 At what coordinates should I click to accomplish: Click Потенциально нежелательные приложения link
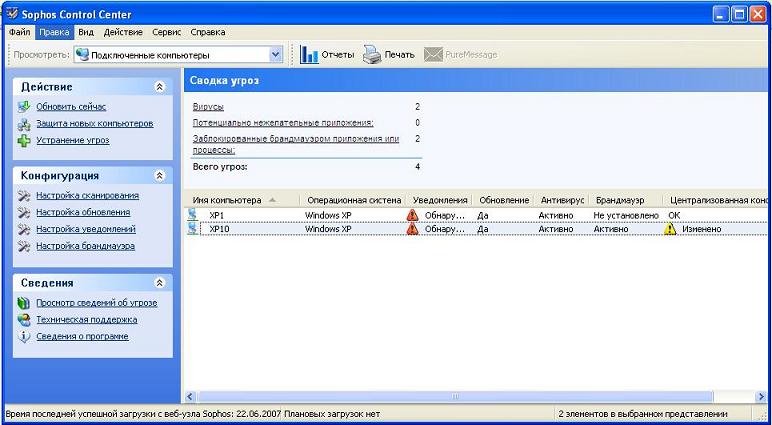283,123
